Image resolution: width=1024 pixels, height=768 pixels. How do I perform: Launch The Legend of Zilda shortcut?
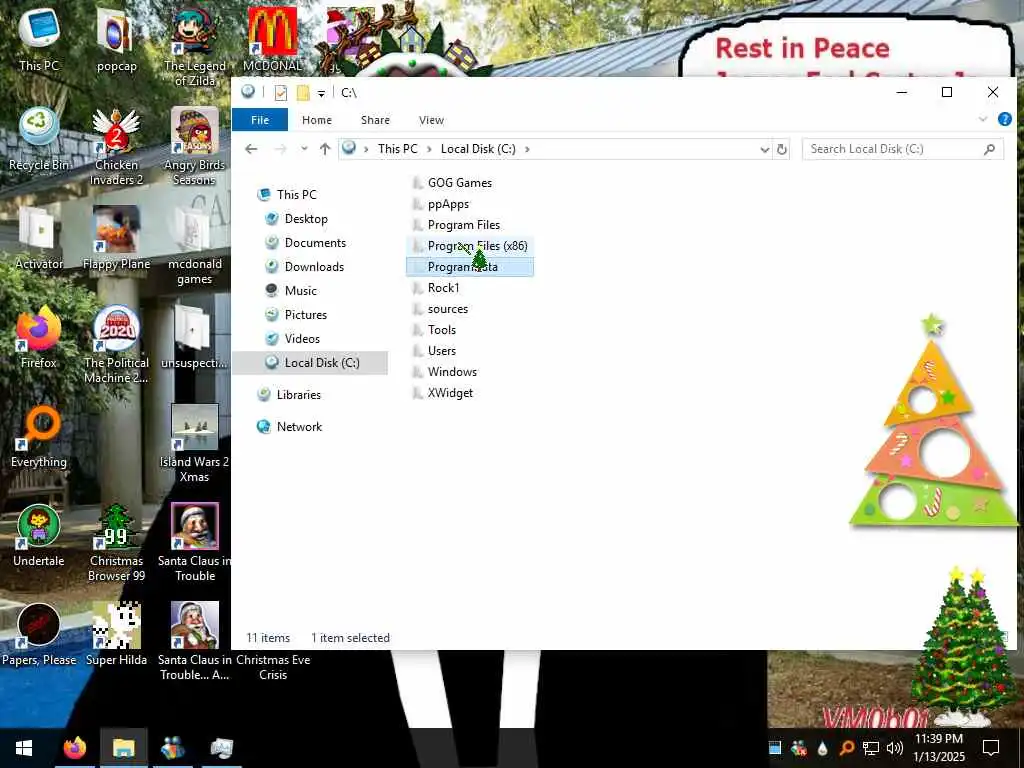[194, 46]
